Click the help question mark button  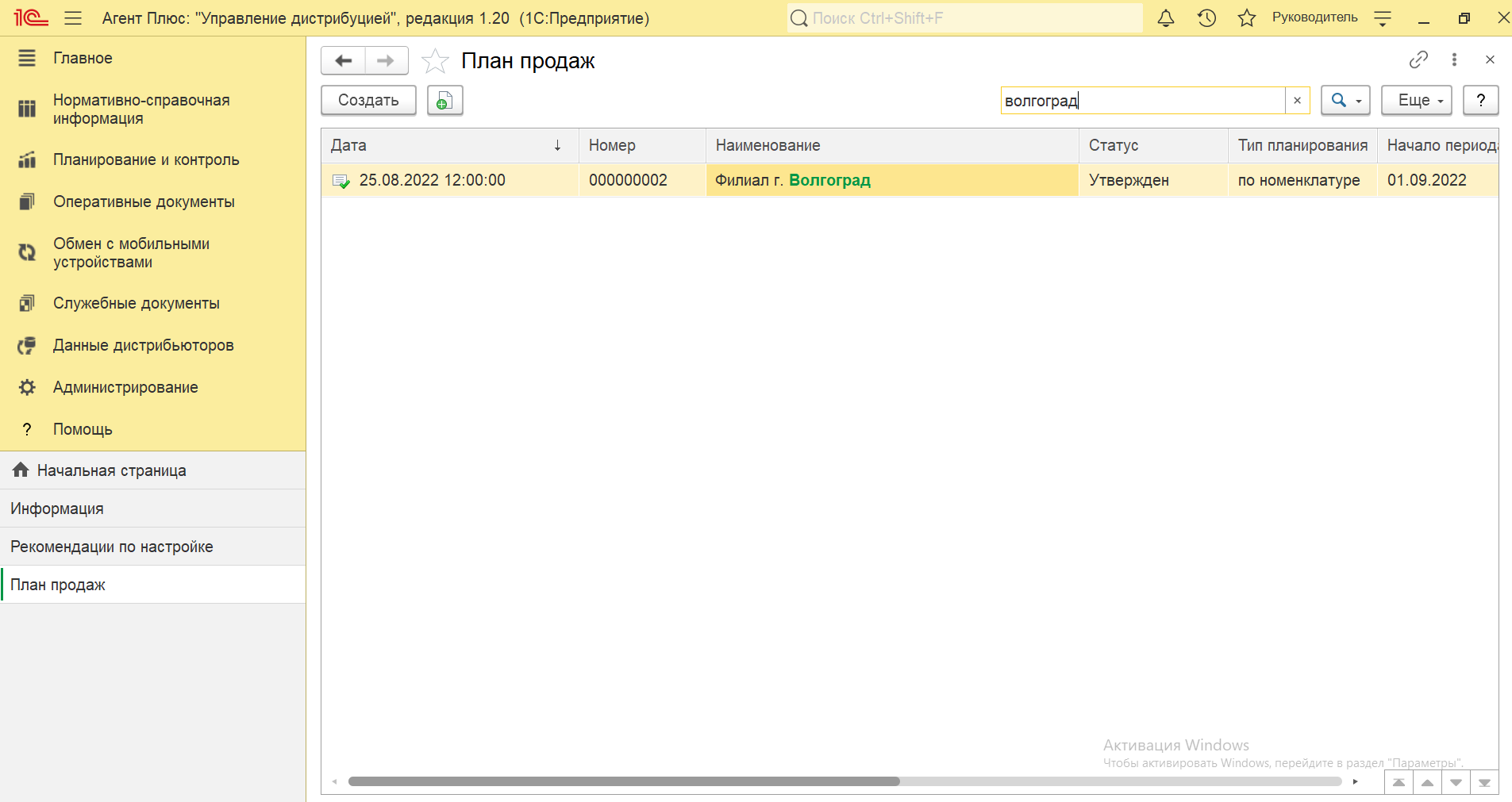click(x=1480, y=101)
